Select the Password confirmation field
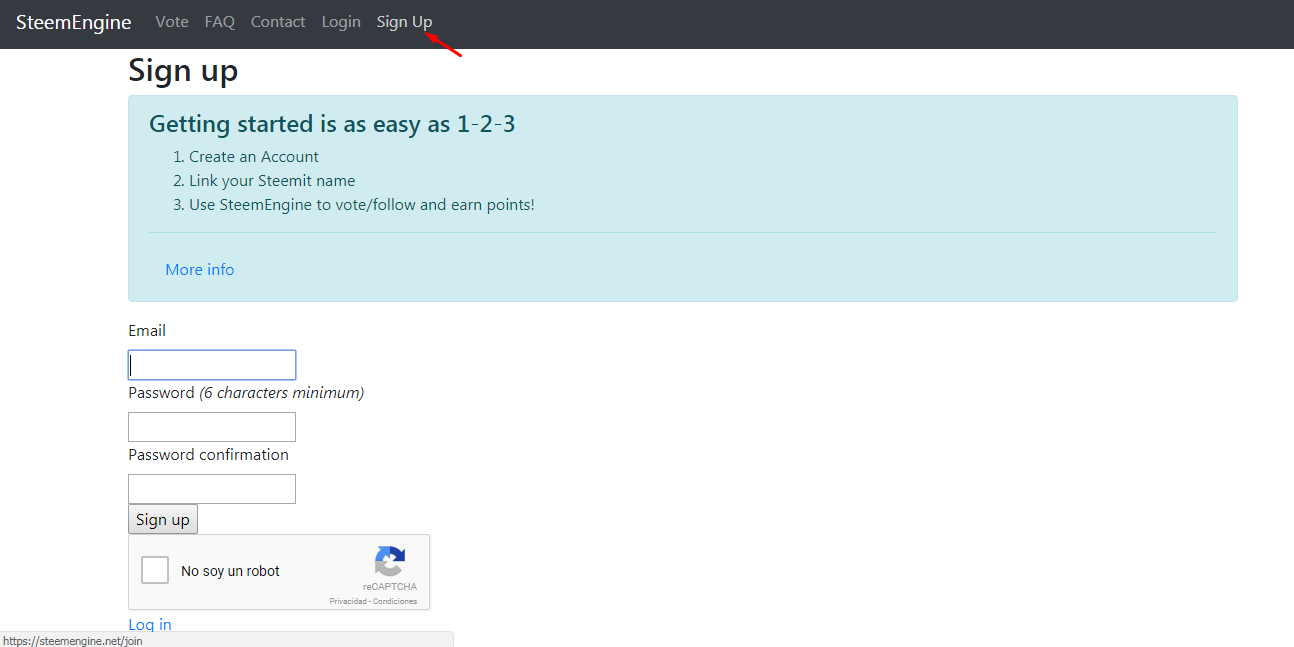The image size is (1294, 647). point(212,489)
